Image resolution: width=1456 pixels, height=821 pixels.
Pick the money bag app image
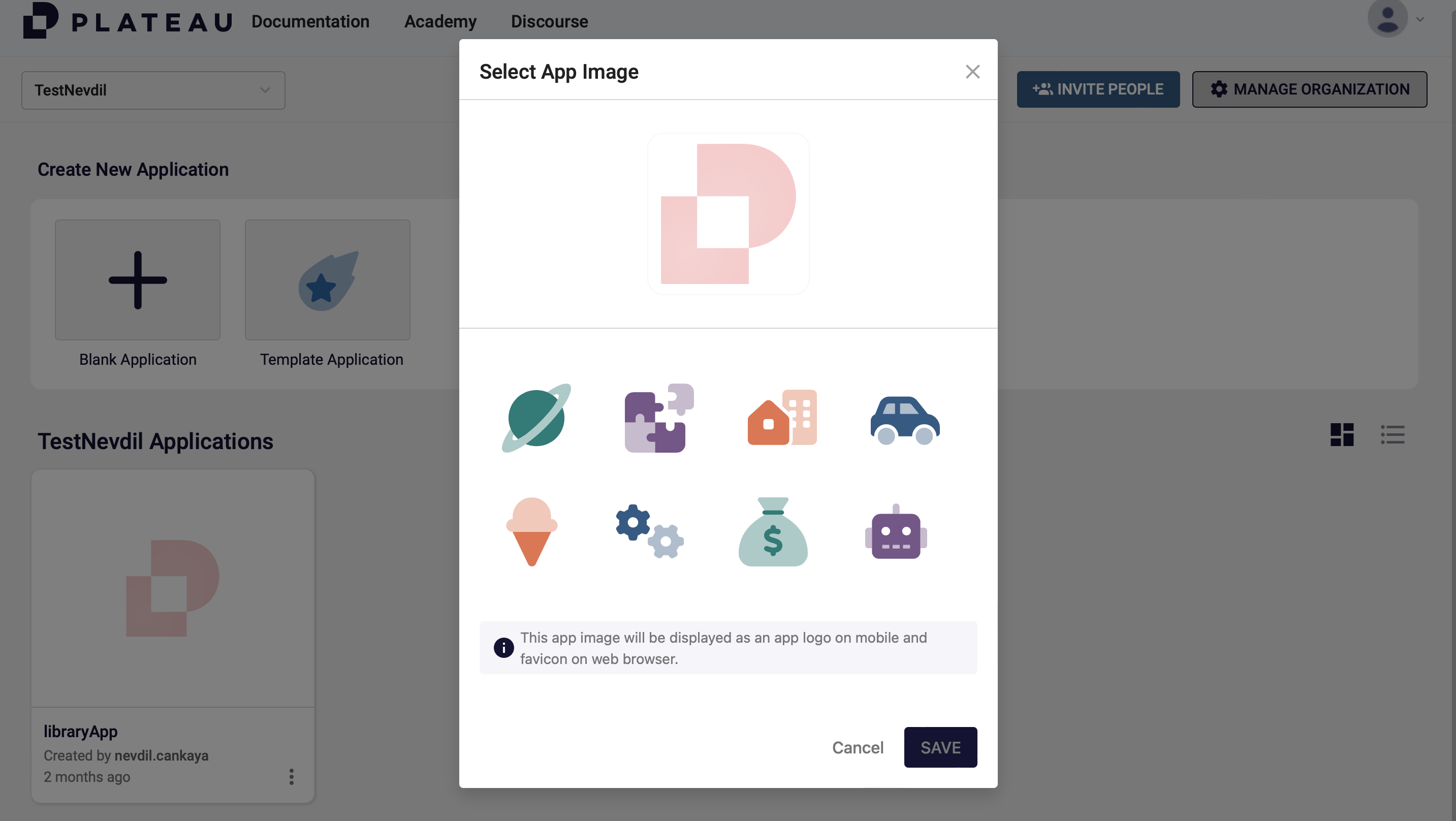click(x=773, y=531)
